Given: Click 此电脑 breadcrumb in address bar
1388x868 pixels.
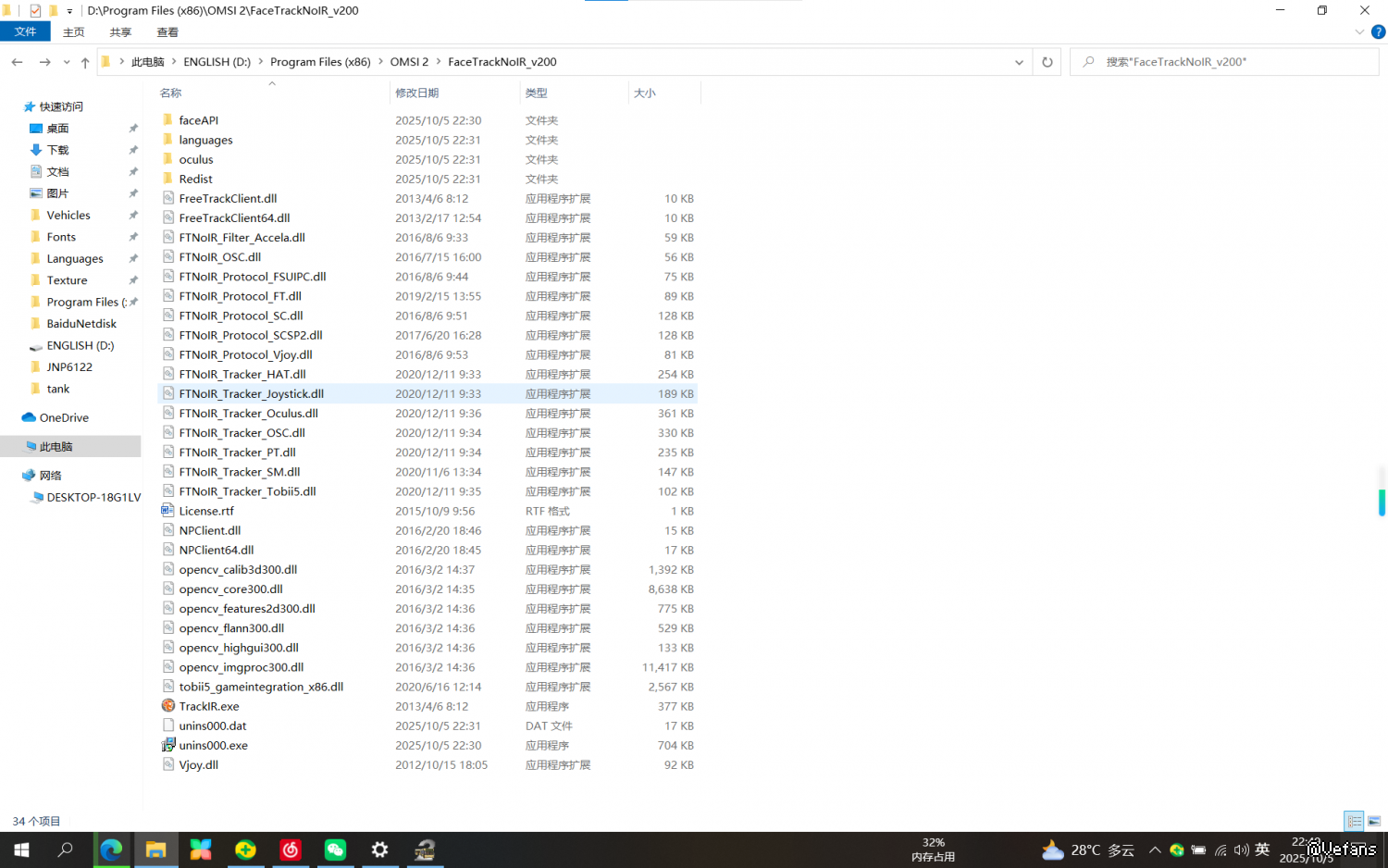Looking at the screenshot, I should [147, 62].
